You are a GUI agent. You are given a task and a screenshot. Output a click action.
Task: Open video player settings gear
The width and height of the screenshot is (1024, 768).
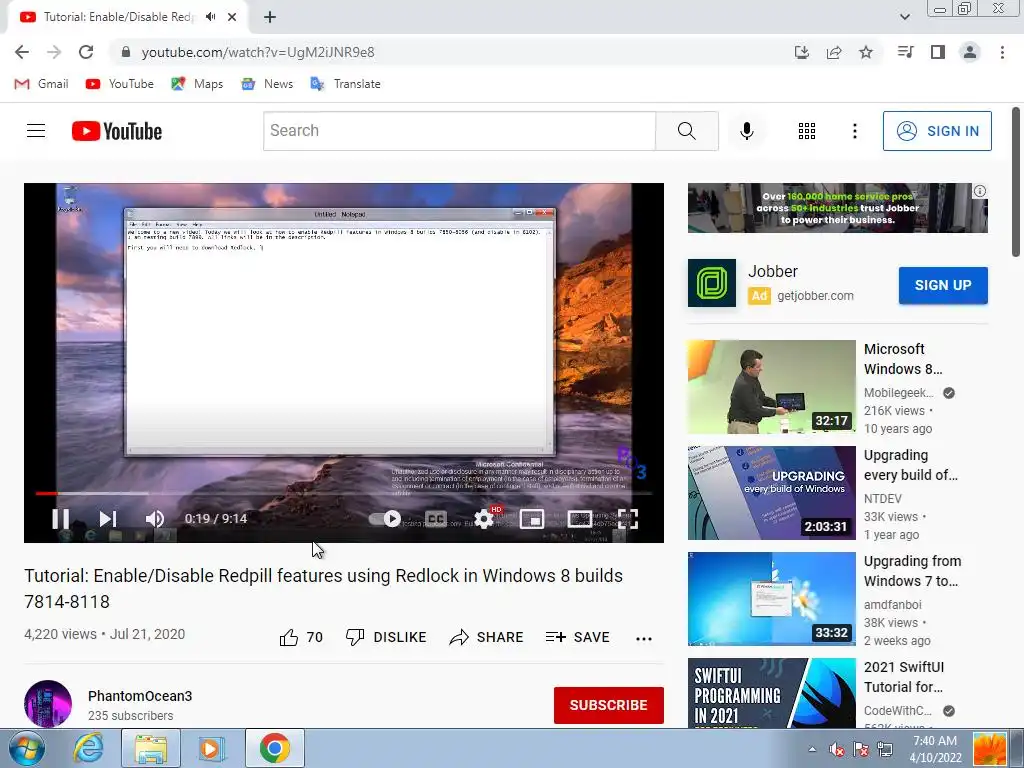(x=484, y=519)
